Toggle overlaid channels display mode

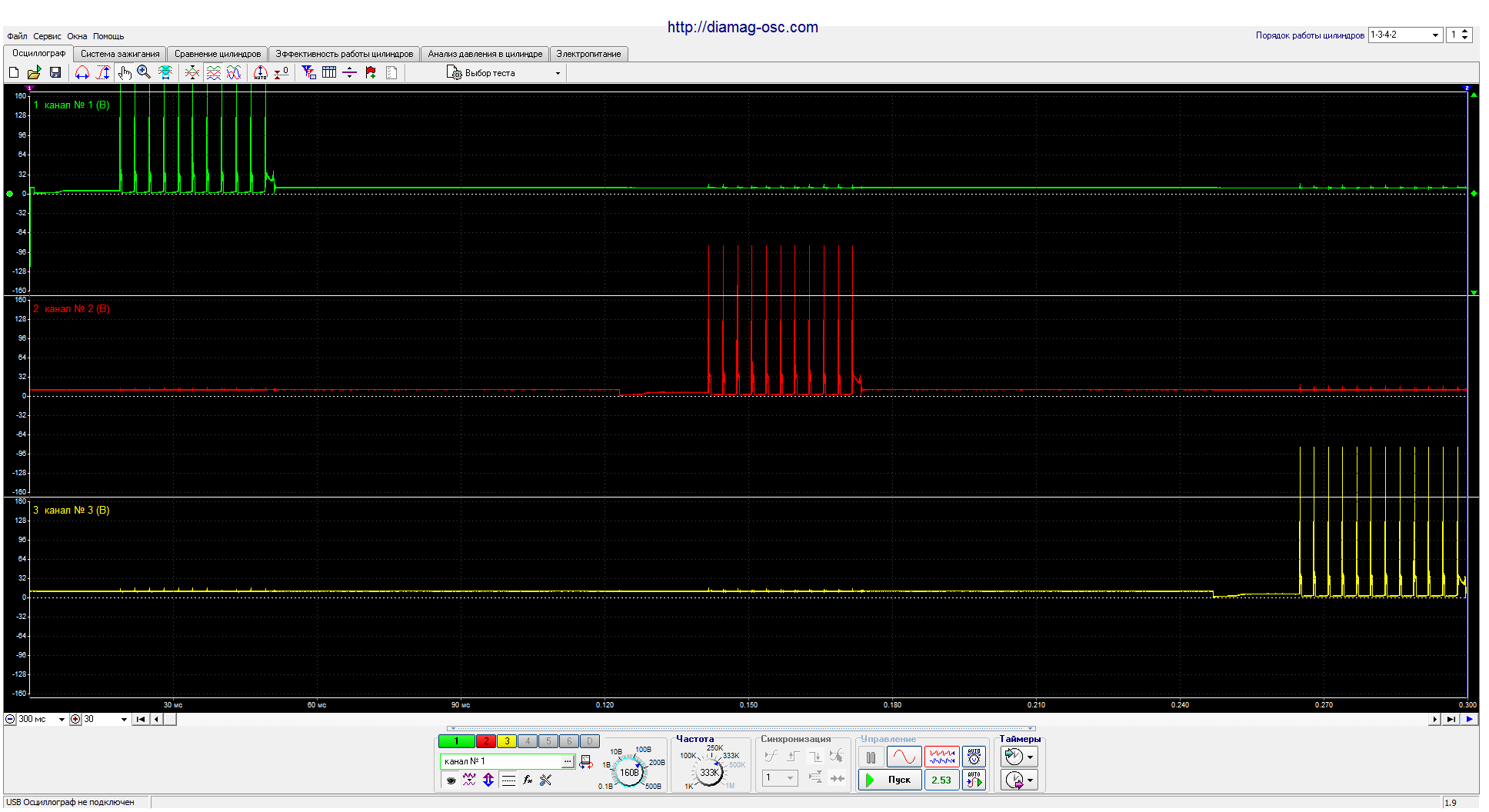point(234,72)
